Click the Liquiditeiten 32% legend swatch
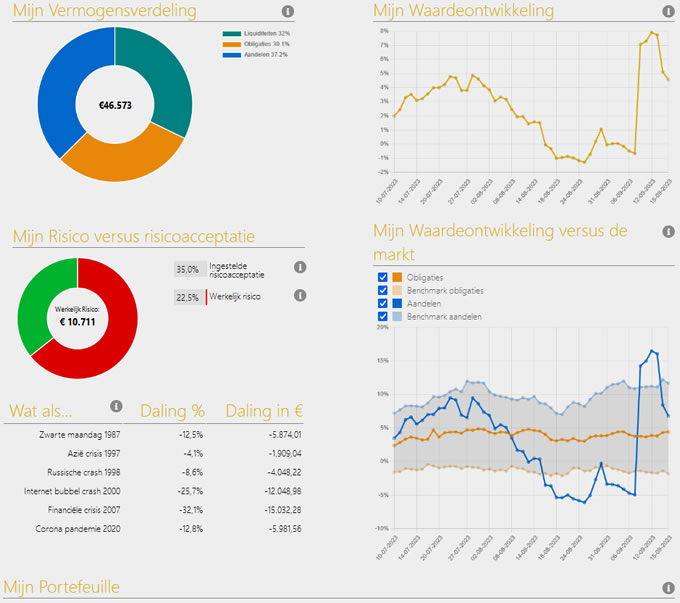Image resolution: width=680 pixels, height=603 pixels. (230, 34)
